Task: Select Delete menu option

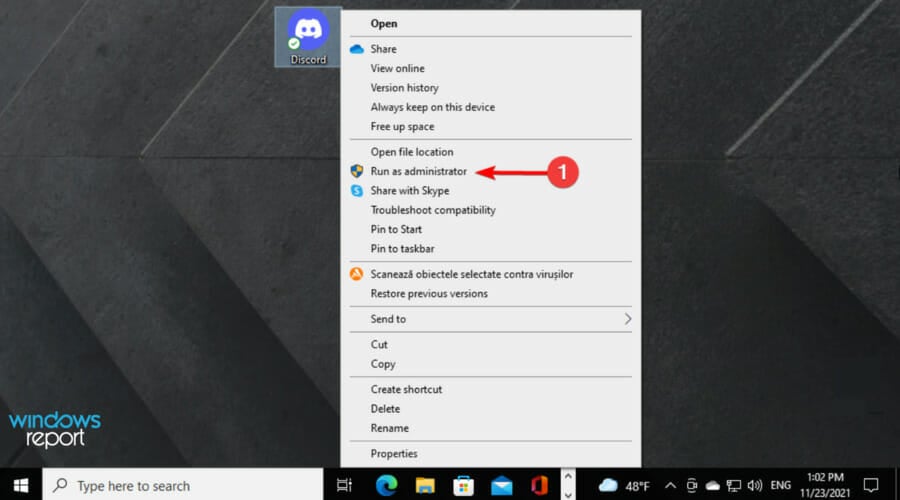Action: coord(385,409)
